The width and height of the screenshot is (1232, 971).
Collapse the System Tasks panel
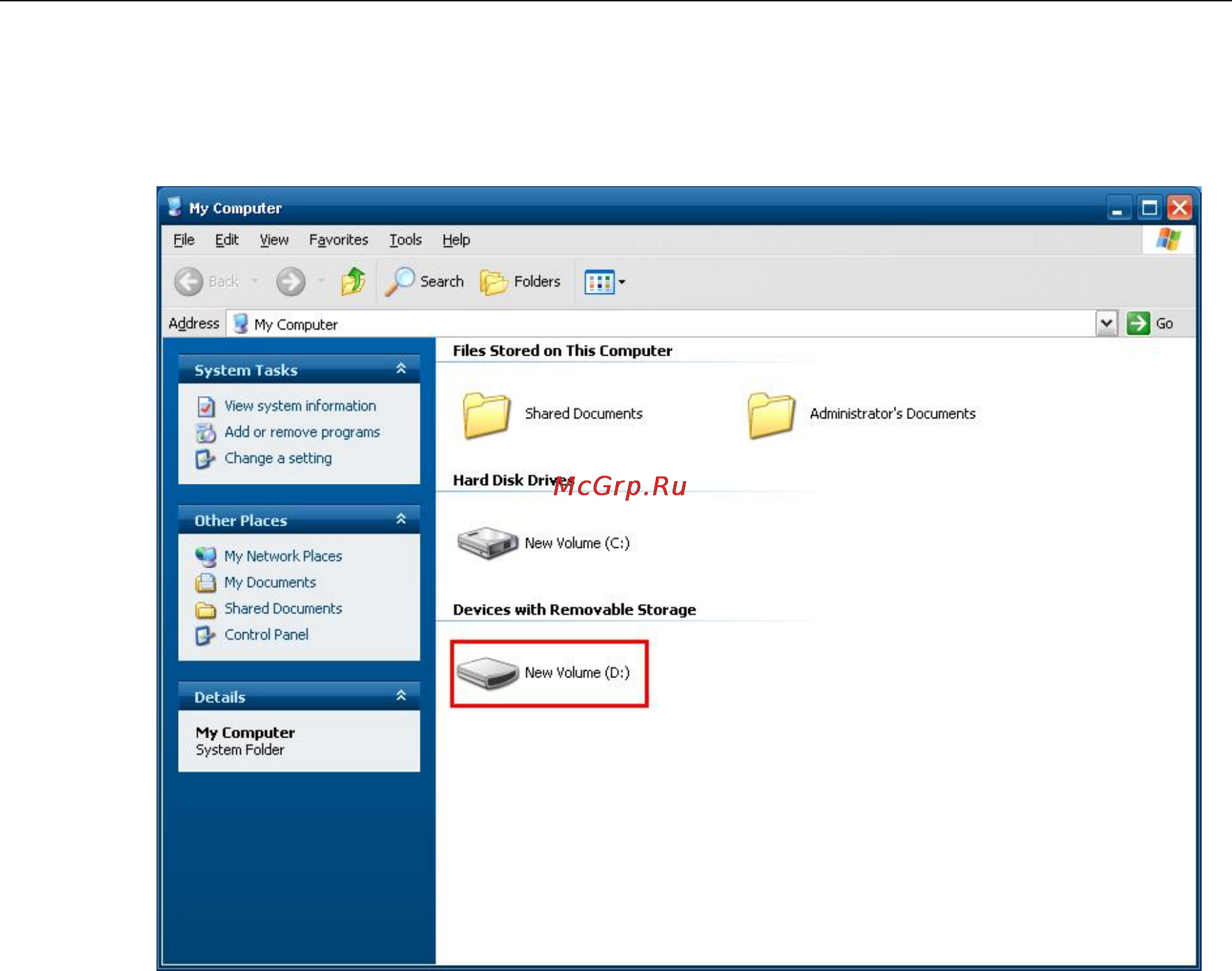[401, 368]
